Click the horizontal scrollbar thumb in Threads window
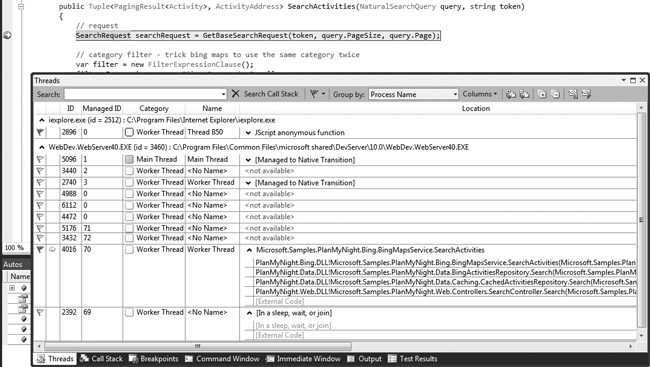 click(x=198, y=346)
